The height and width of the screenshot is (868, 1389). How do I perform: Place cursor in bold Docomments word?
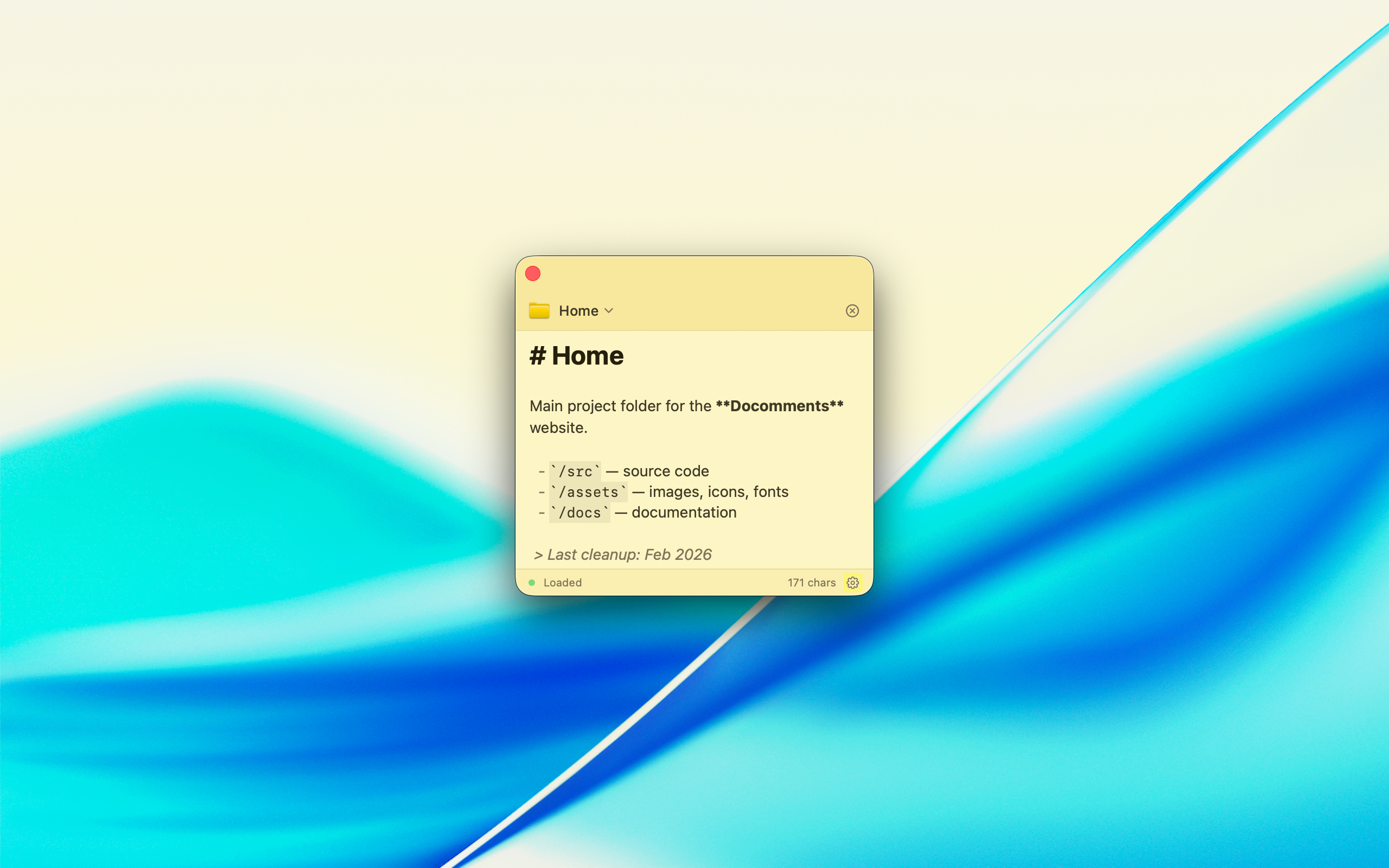click(779, 406)
